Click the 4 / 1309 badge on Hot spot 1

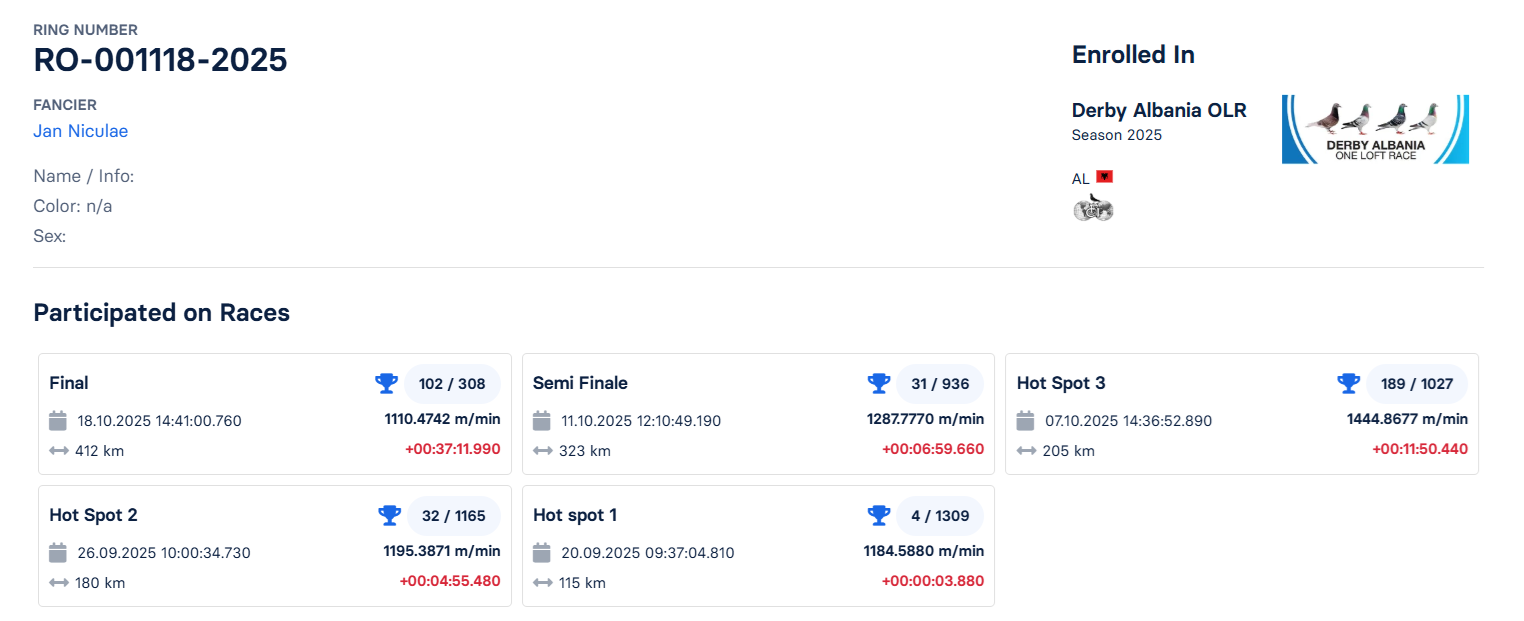[x=940, y=515]
